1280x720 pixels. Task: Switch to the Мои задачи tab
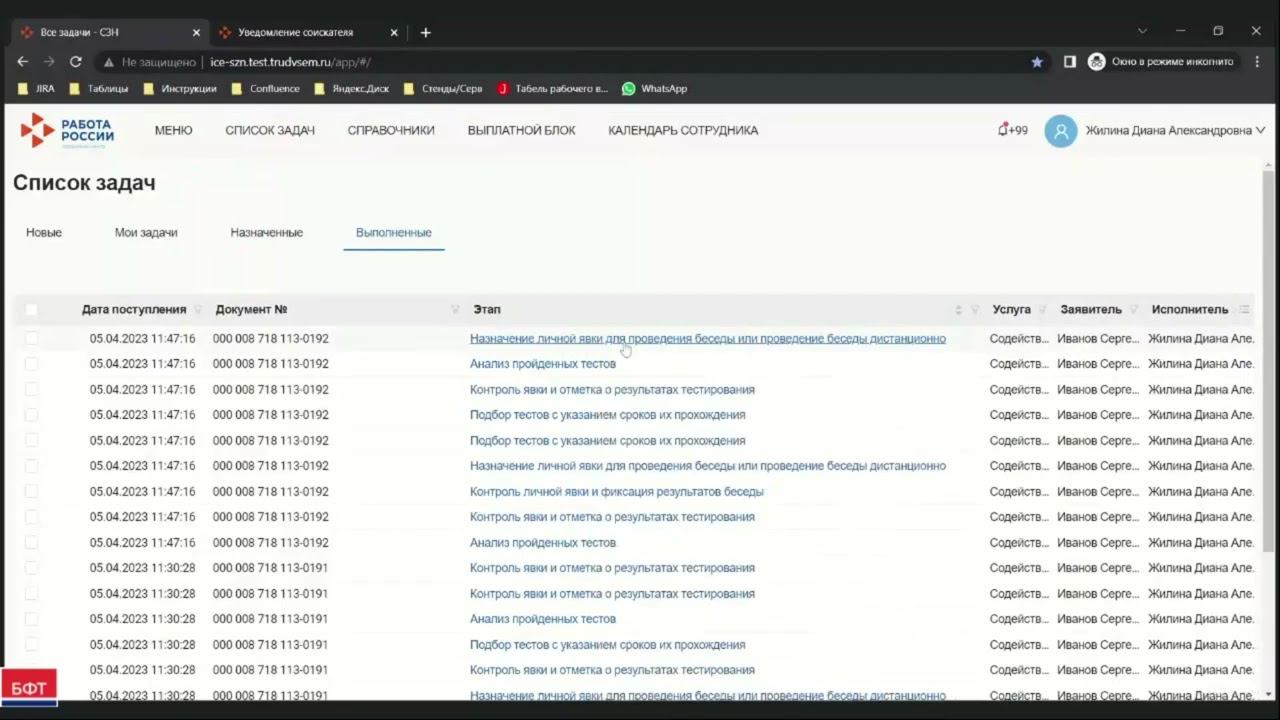click(146, 232)
